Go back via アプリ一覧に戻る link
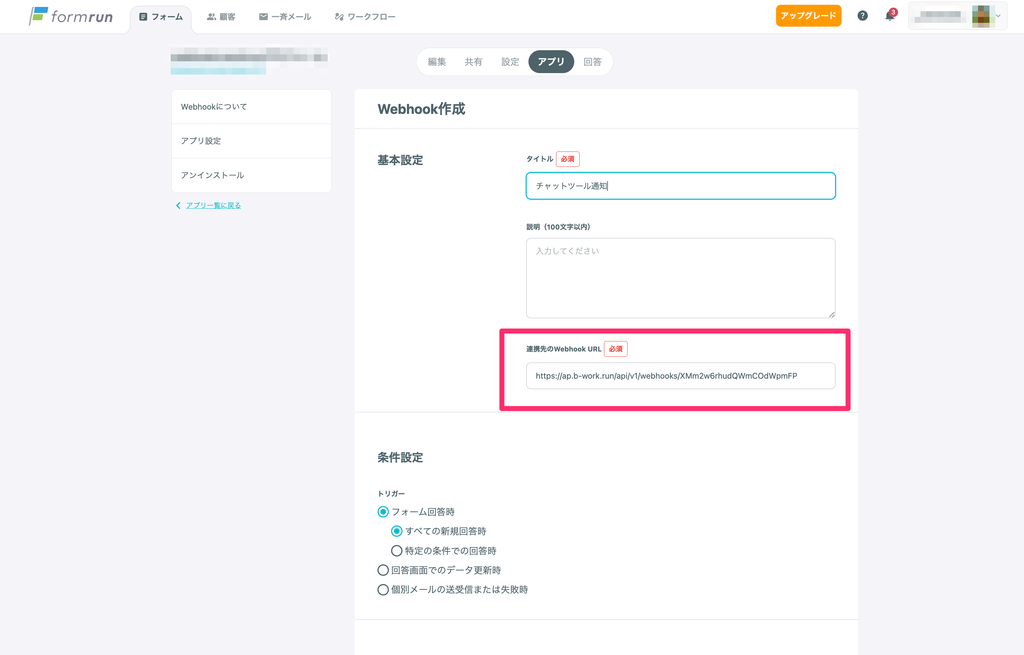1024x655 pixels. click(212, 205)
